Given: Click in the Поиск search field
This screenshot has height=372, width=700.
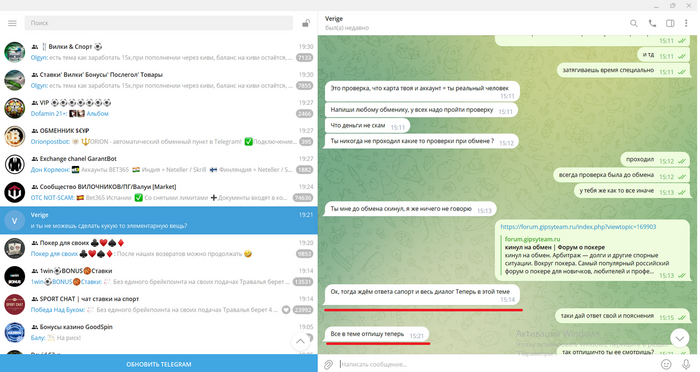Looking at the screenshot, I should pos(158,23).
